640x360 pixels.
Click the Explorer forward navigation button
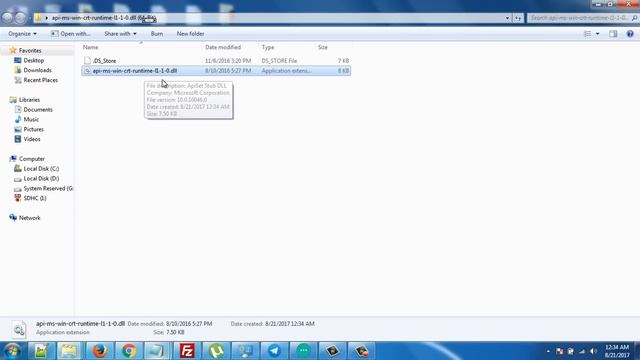(20, 18)
